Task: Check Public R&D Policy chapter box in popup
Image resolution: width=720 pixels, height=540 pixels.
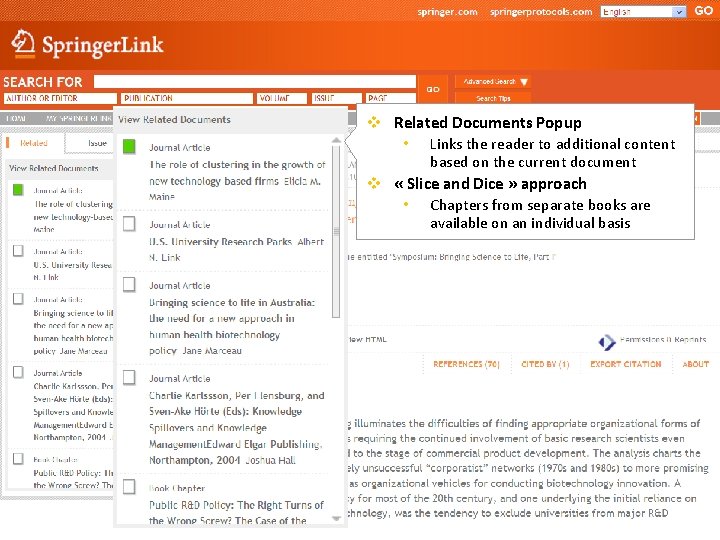Action: tap(129, 486)
